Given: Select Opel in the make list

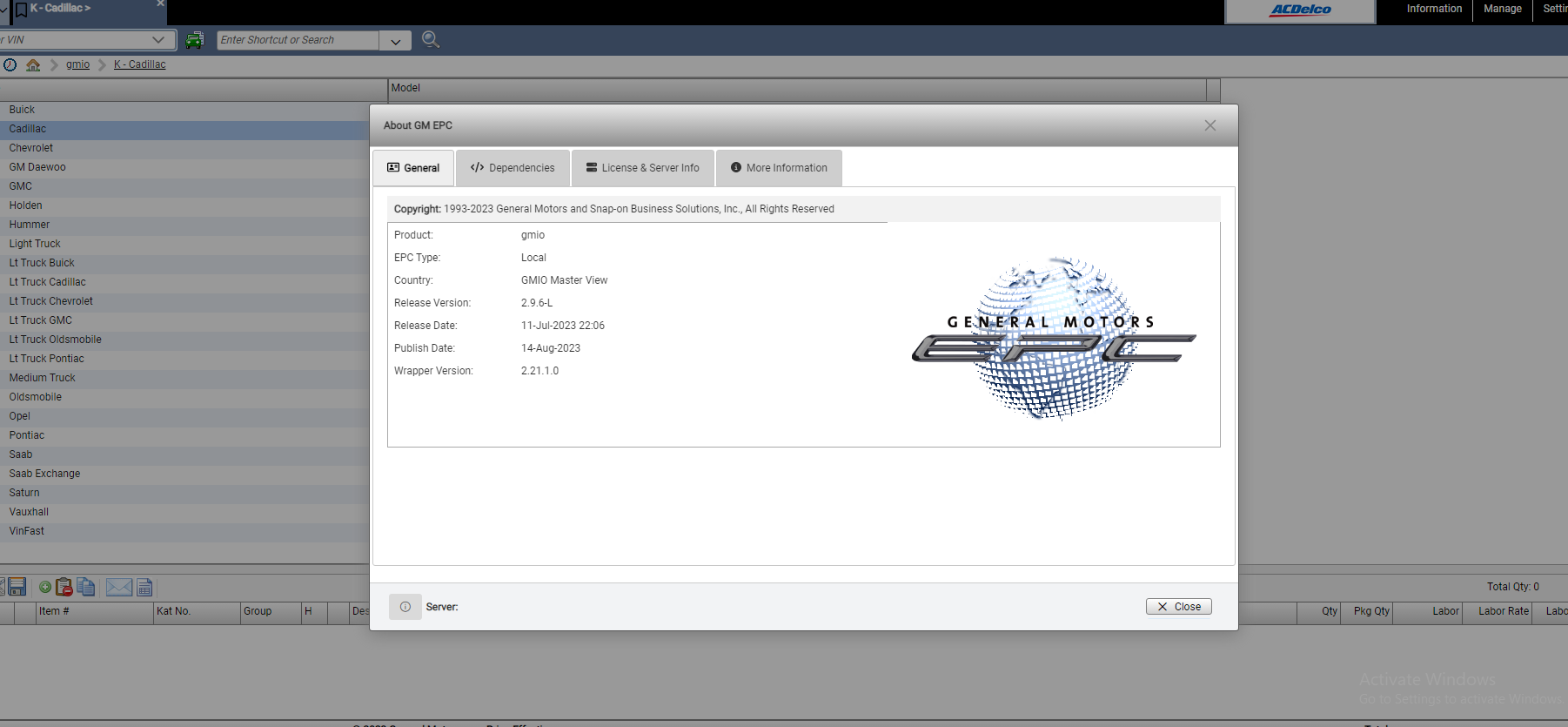Looking at the screenshot, I should coord(184,416).
